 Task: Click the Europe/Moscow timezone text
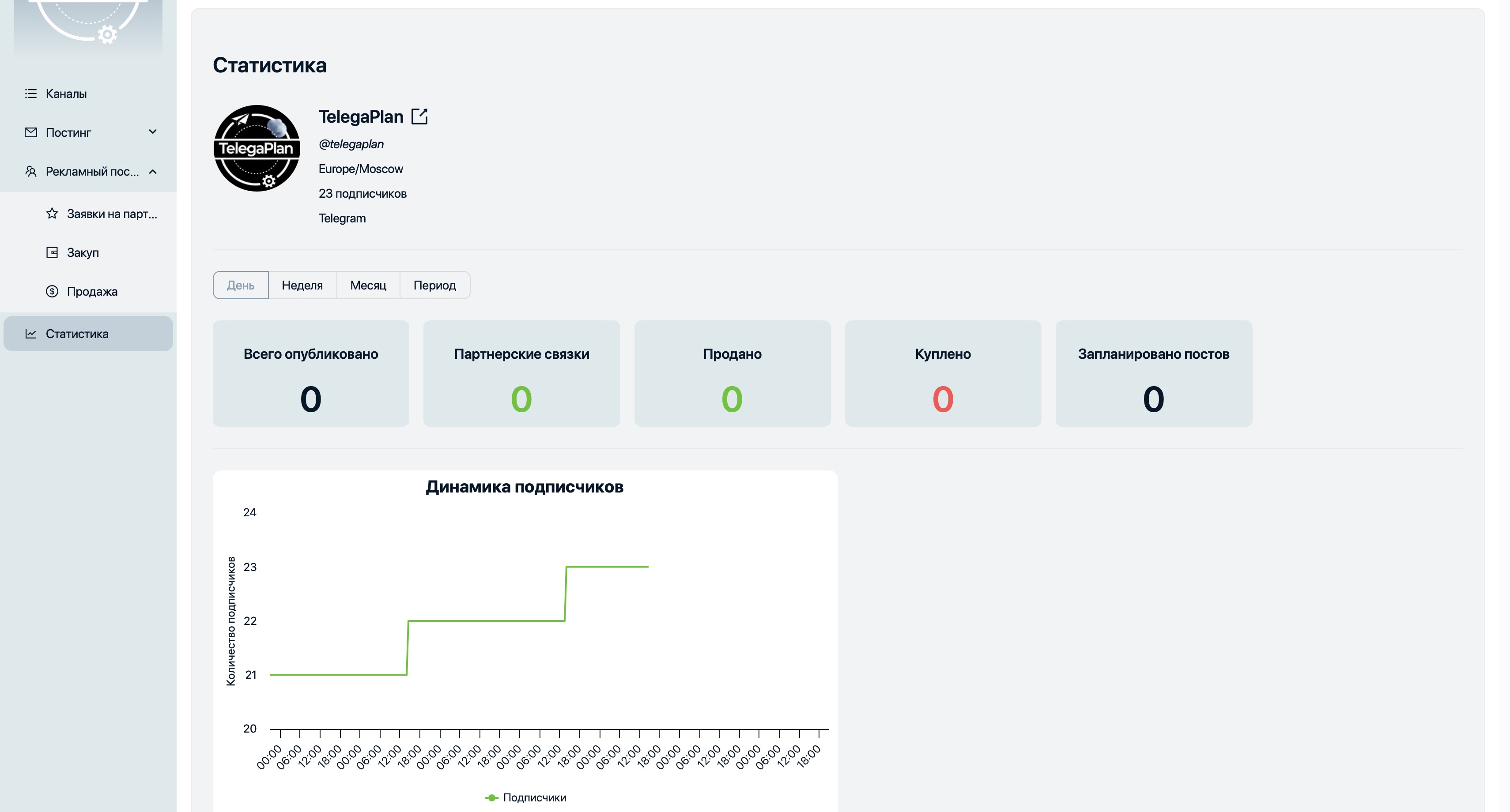click(360, 169)
